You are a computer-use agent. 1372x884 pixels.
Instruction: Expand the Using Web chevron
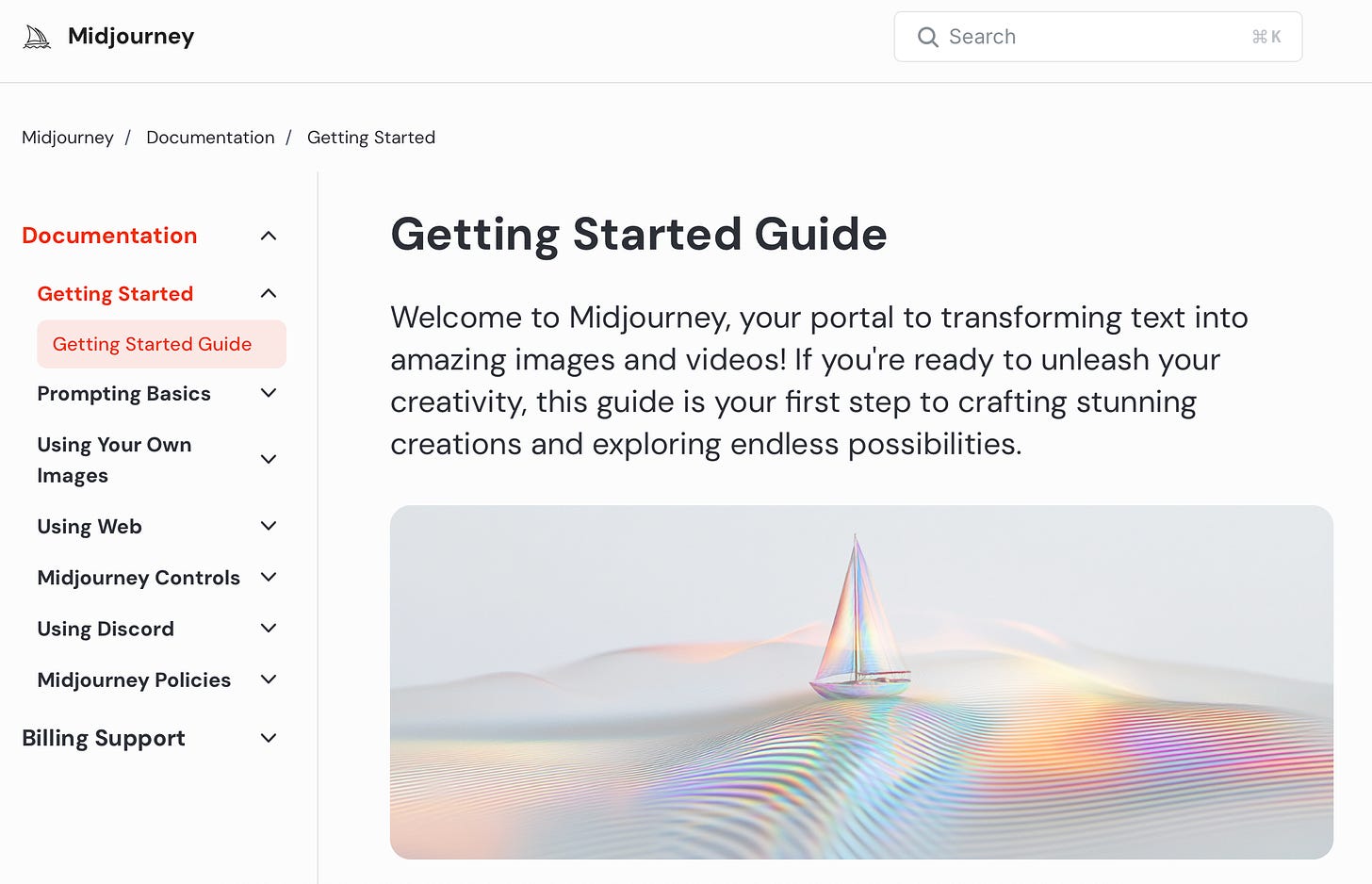269,526
